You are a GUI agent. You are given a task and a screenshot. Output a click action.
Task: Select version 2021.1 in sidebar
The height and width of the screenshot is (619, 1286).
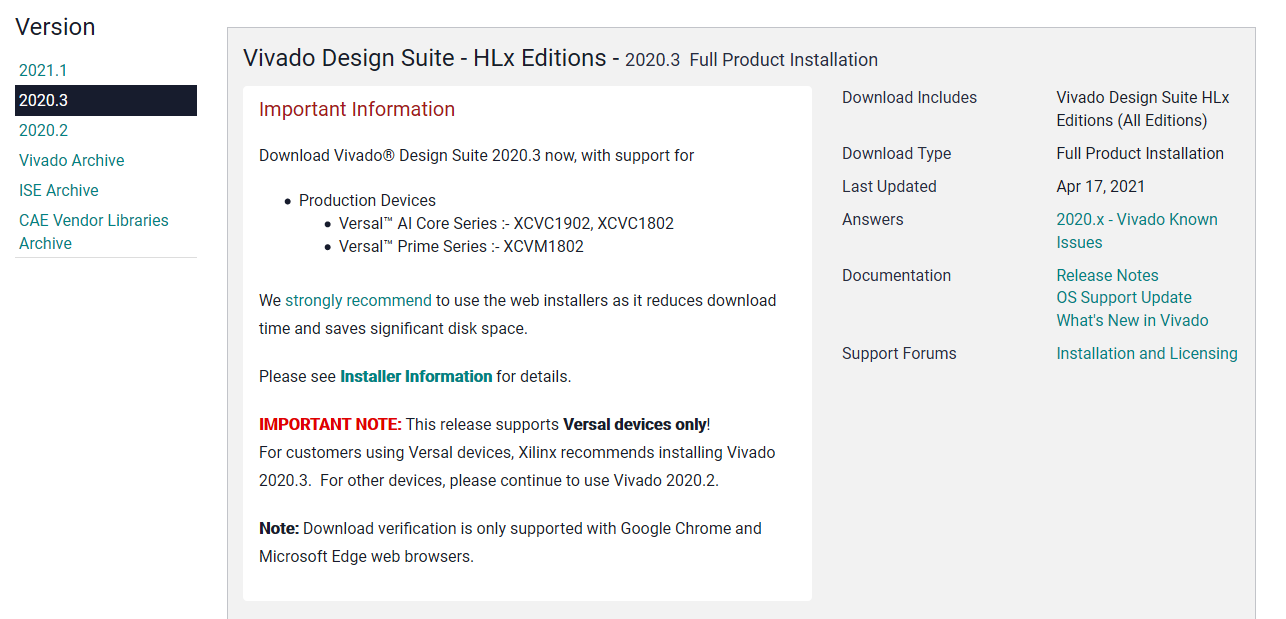[x=43, y=70]
